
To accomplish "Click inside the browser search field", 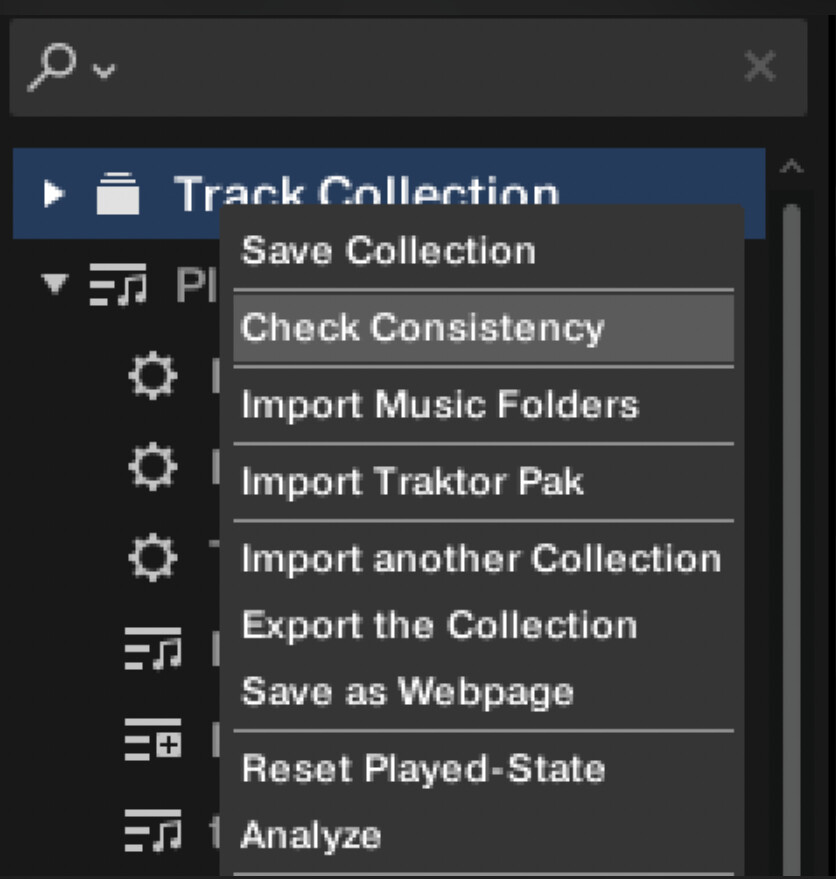I will [x=420, y=67].
